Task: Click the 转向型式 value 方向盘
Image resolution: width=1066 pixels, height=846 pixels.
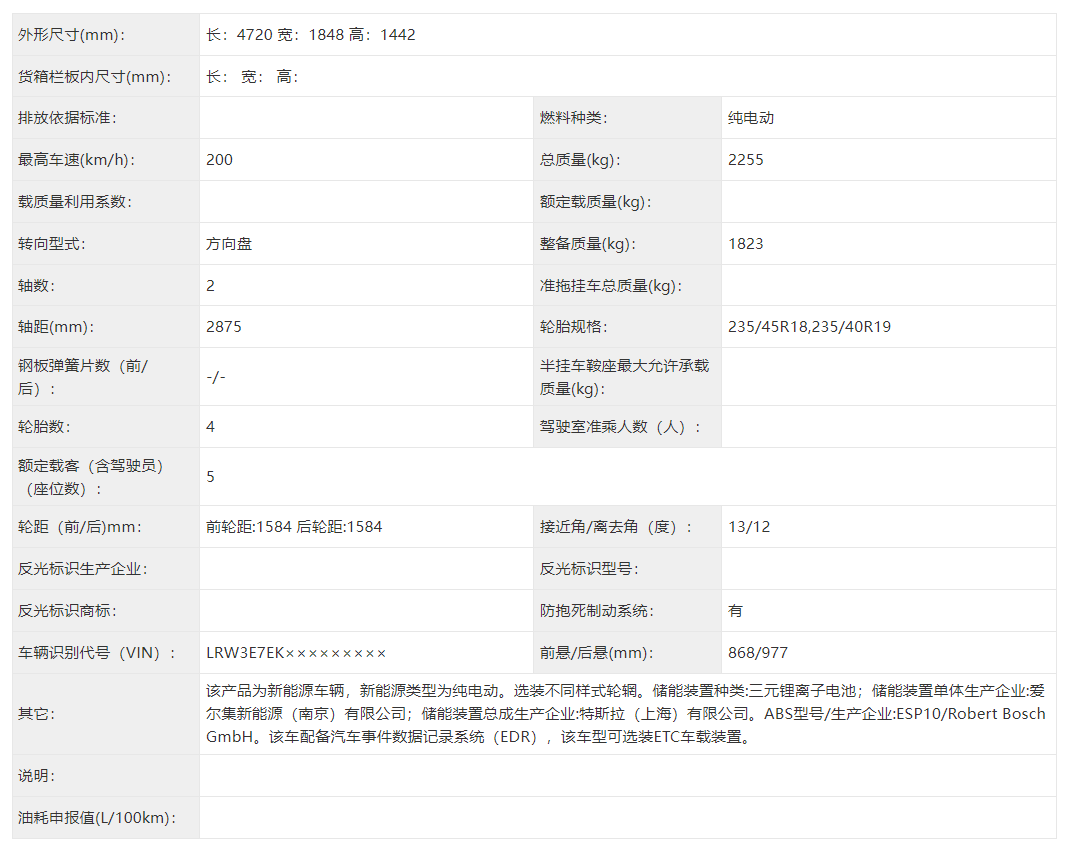Action: point(231,243)
